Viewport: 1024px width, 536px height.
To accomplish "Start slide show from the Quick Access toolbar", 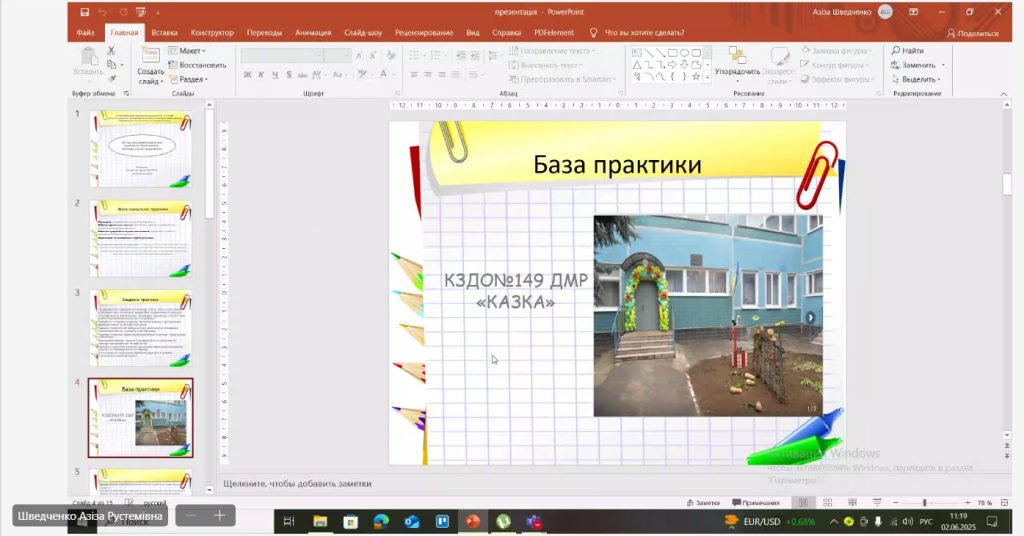I will 141,12.
